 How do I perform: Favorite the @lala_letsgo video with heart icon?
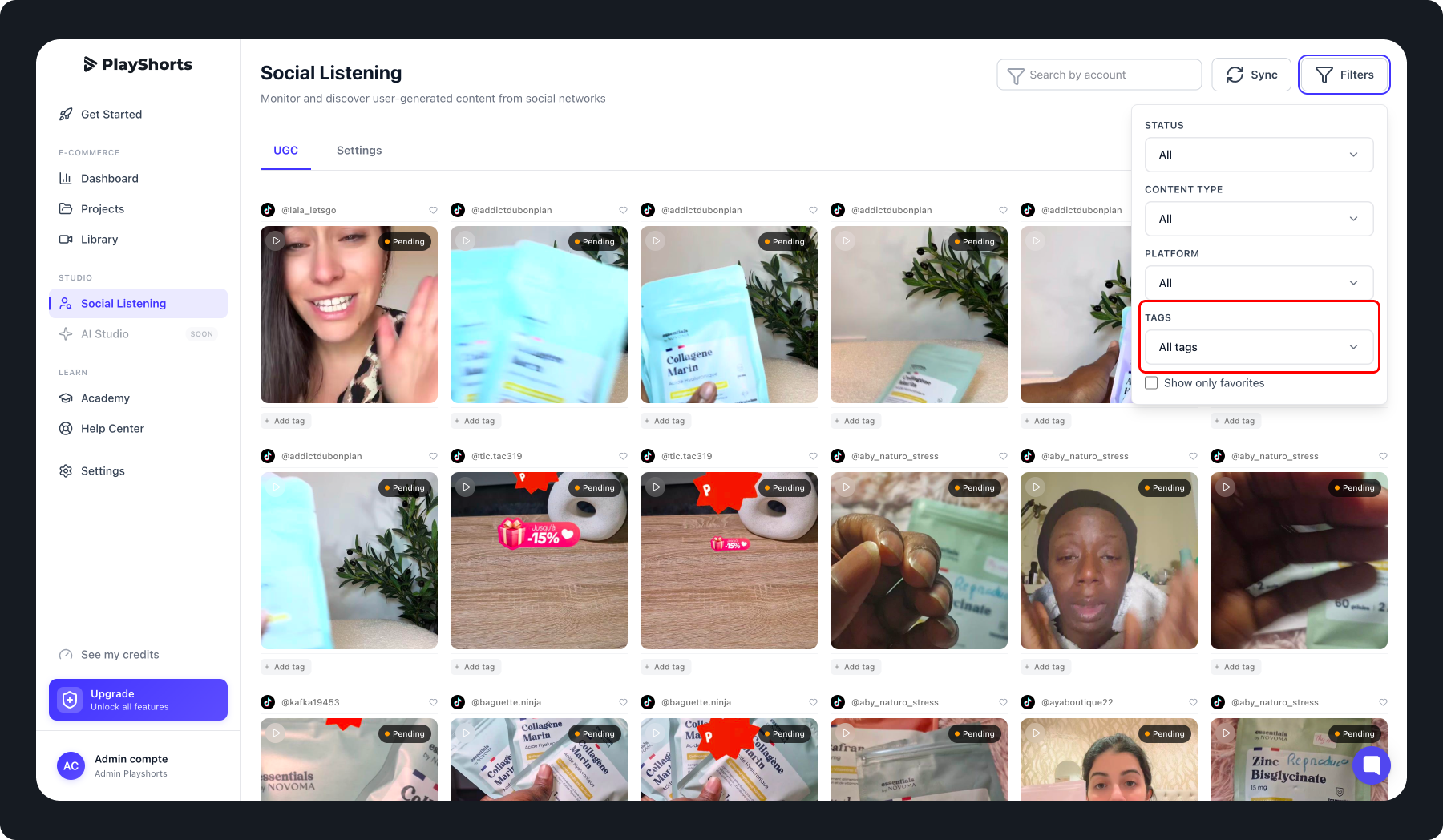click(x=433, y=210)
